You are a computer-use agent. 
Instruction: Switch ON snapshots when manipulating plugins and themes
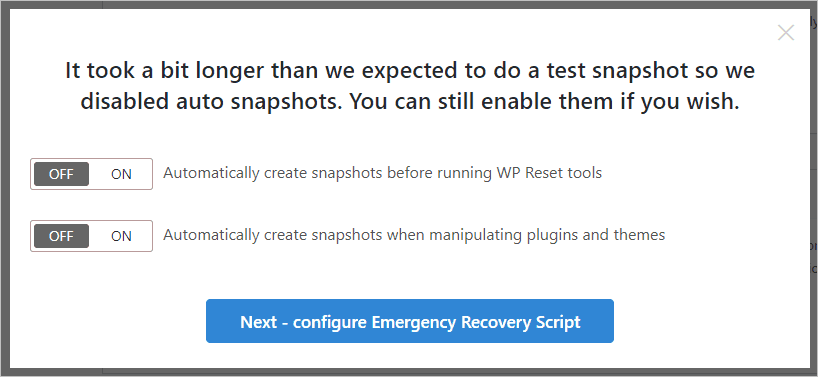[121, 236]
